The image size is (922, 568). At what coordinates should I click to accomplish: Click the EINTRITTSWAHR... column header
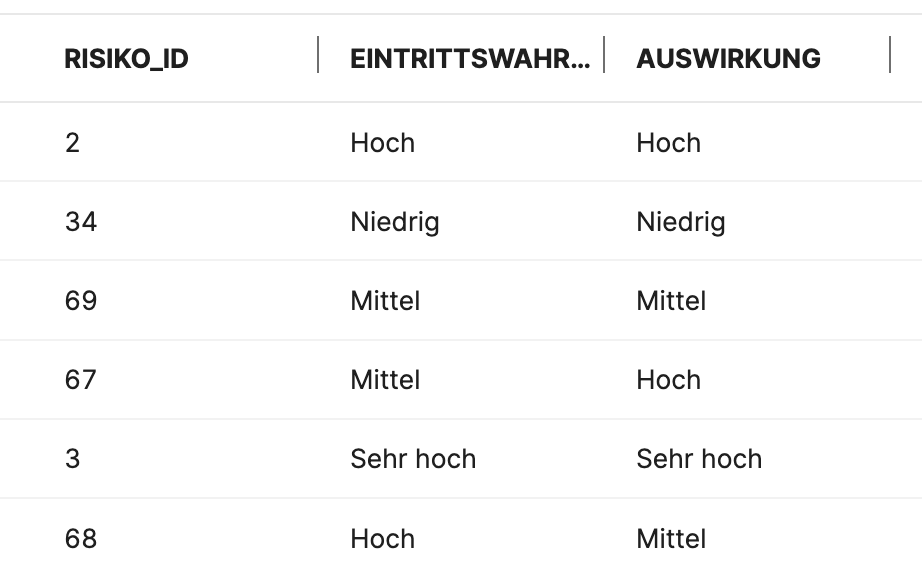(x=470, y=59)
